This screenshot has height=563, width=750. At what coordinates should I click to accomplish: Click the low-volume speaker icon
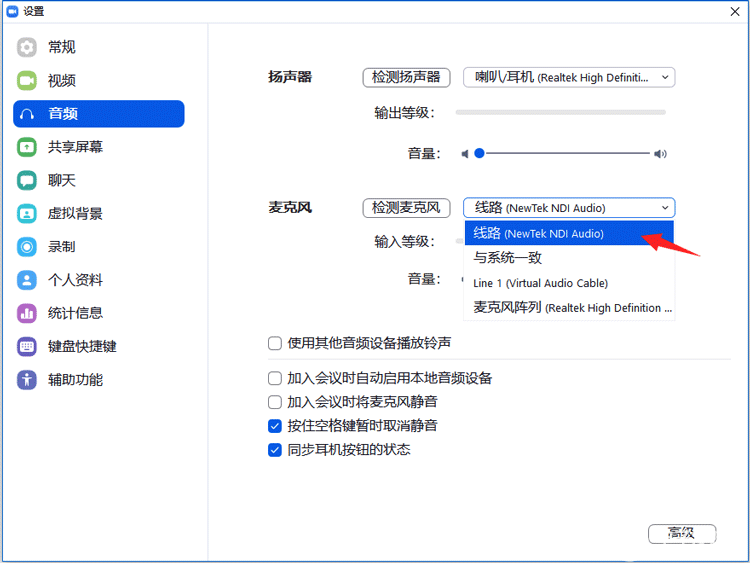click(464, 154)
